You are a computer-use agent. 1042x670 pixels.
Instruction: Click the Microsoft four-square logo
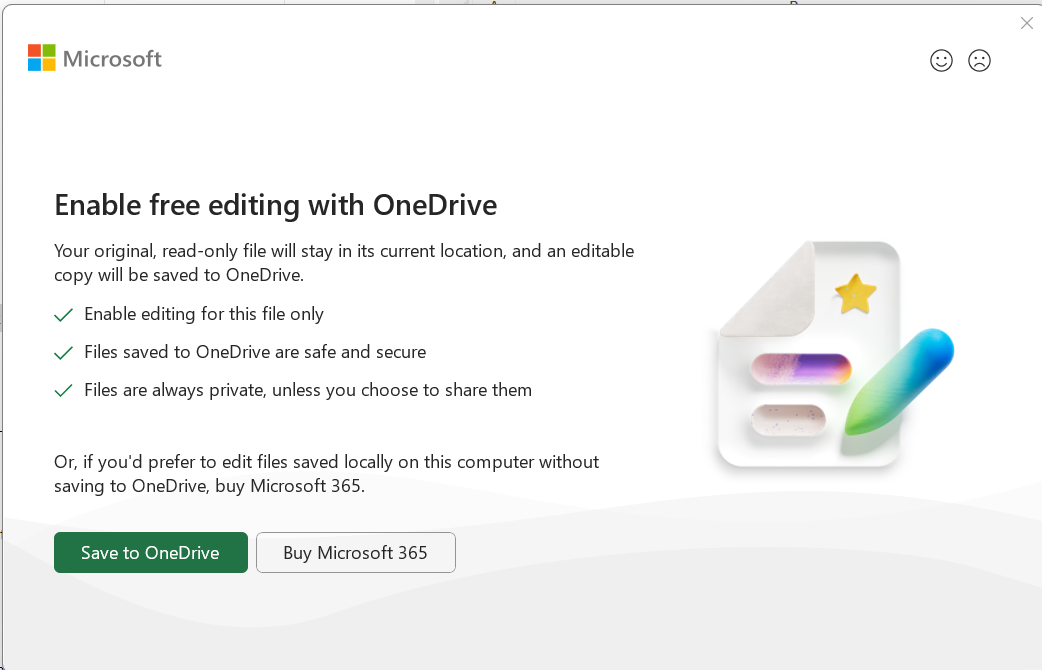pos(41,57)
